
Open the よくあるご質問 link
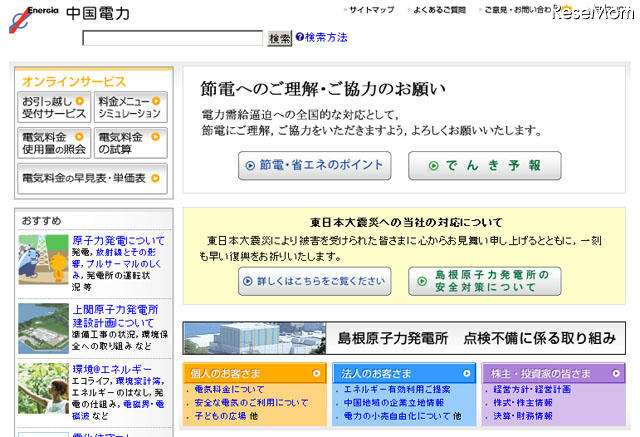point(440,10)
